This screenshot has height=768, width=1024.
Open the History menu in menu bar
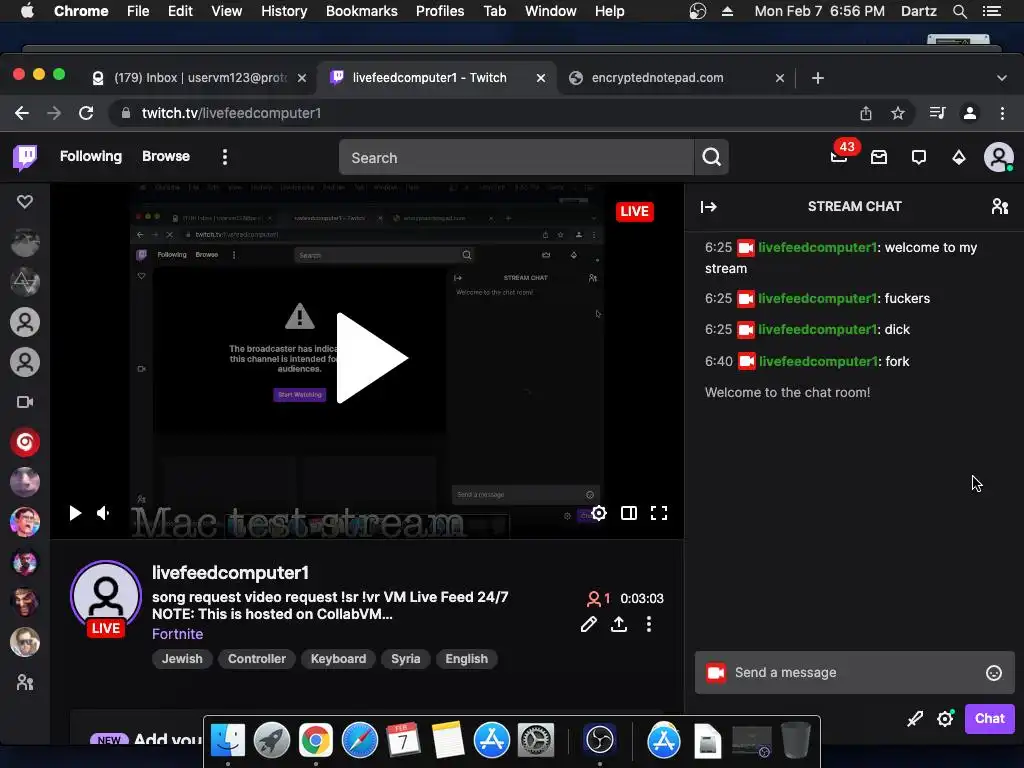click(x=284, y=11)
